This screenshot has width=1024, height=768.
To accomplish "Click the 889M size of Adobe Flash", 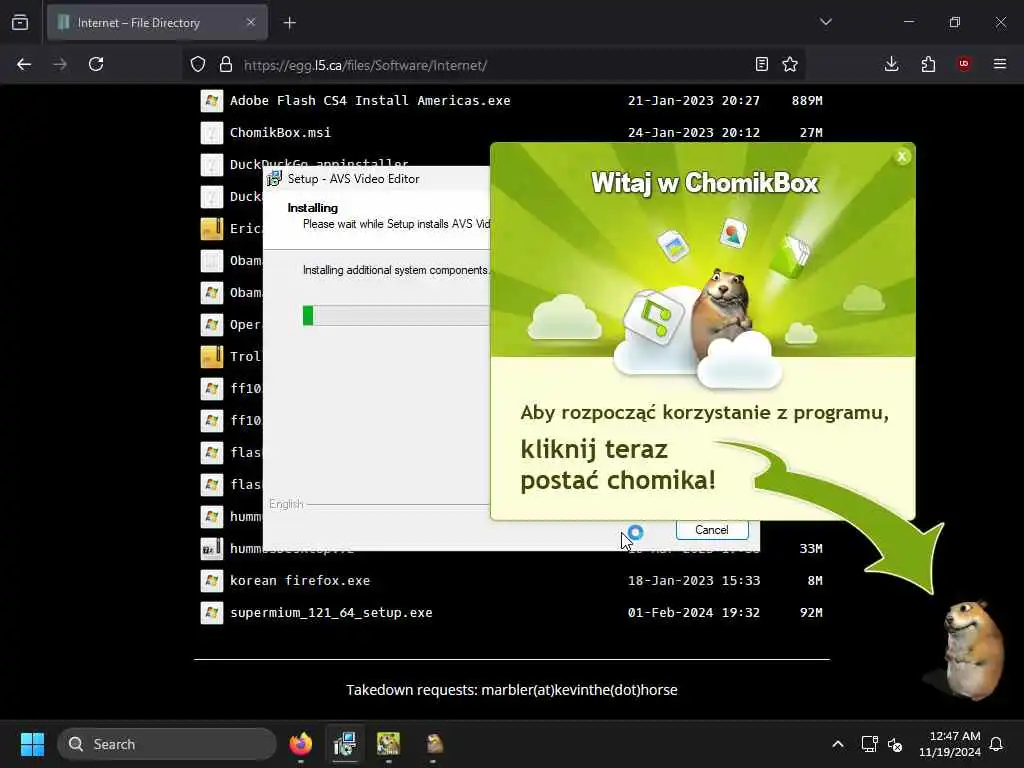I will pos(807,101).
